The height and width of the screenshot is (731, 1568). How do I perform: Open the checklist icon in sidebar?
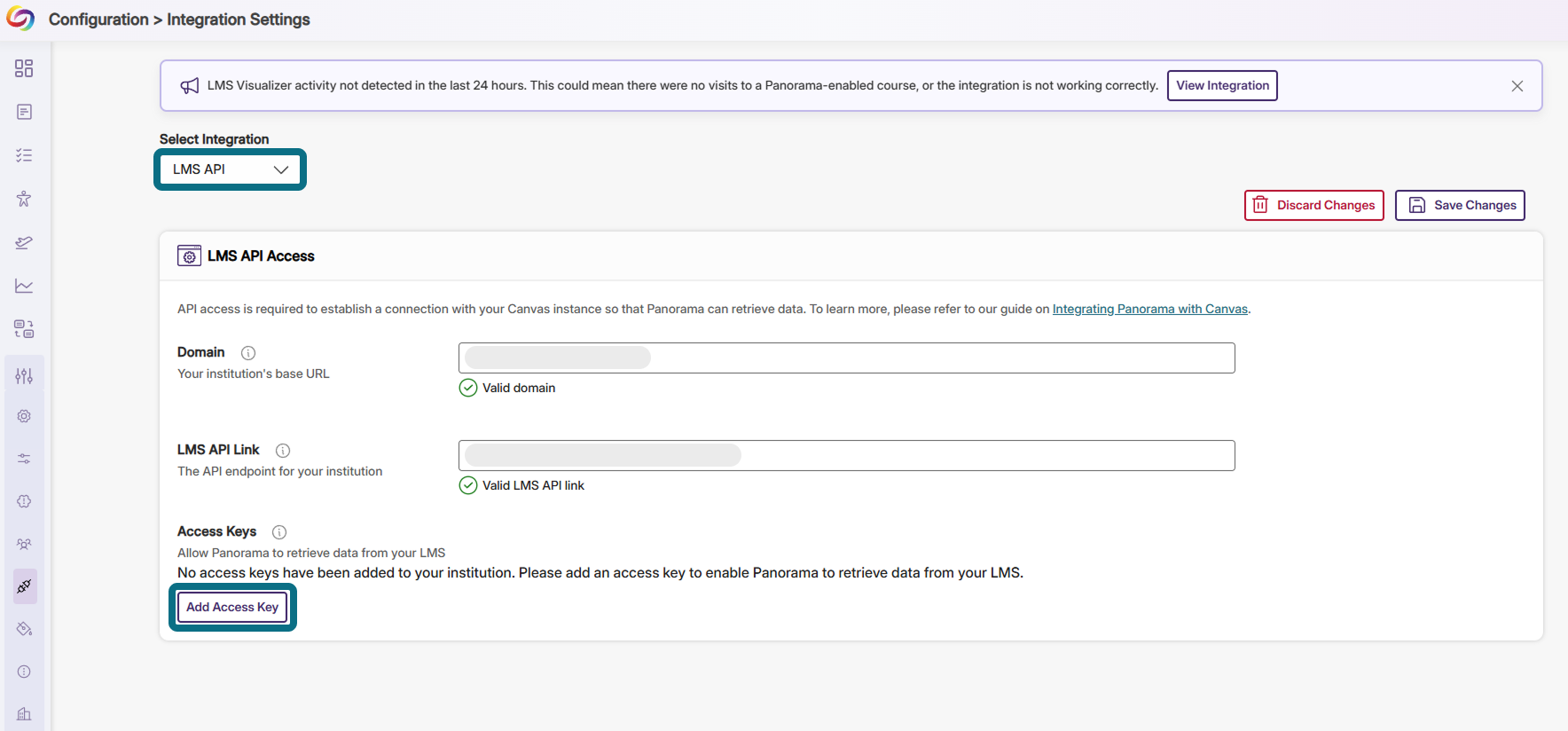coord(24,155)
